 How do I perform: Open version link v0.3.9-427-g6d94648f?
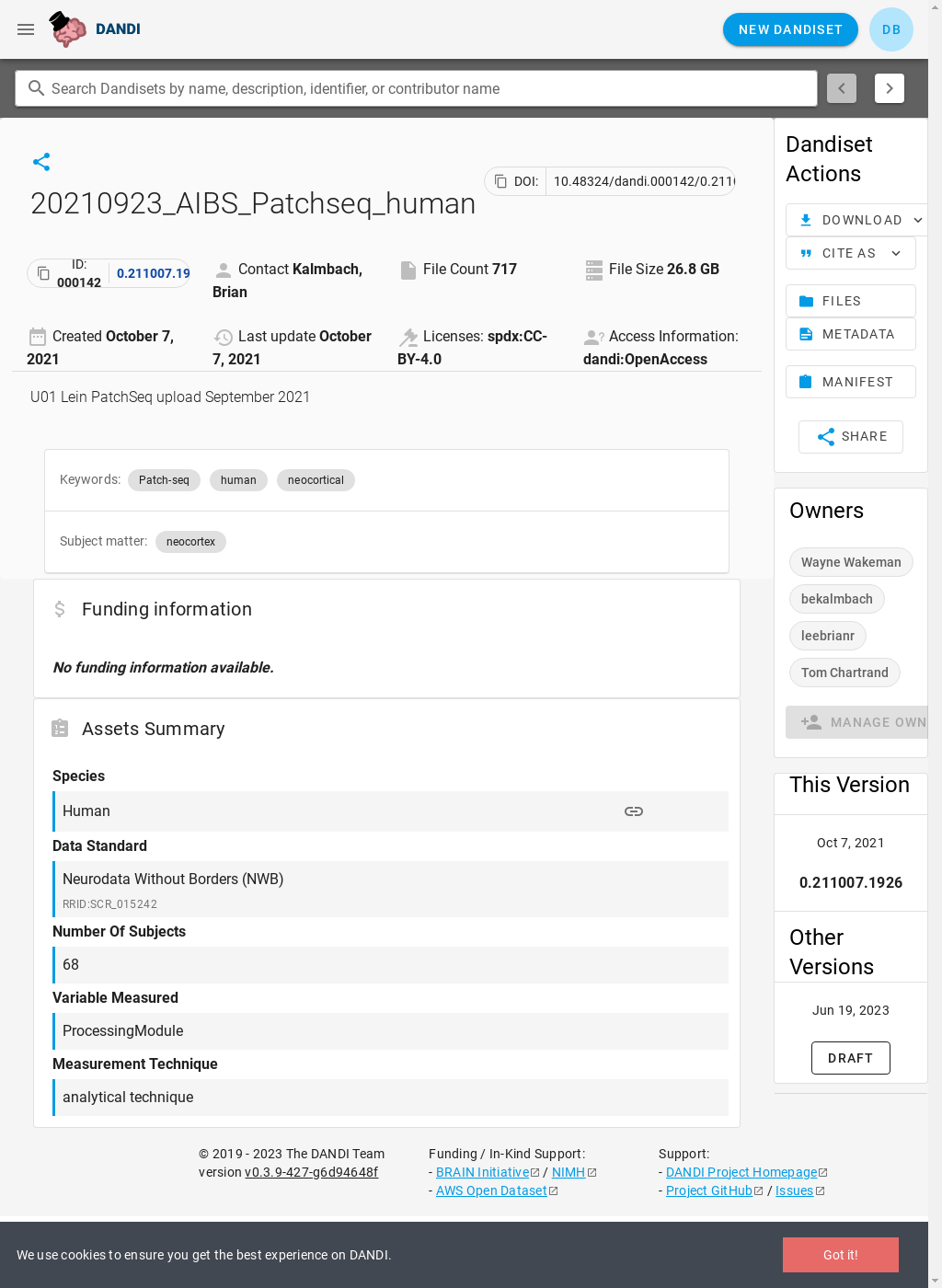click(x=311, y=1172)
